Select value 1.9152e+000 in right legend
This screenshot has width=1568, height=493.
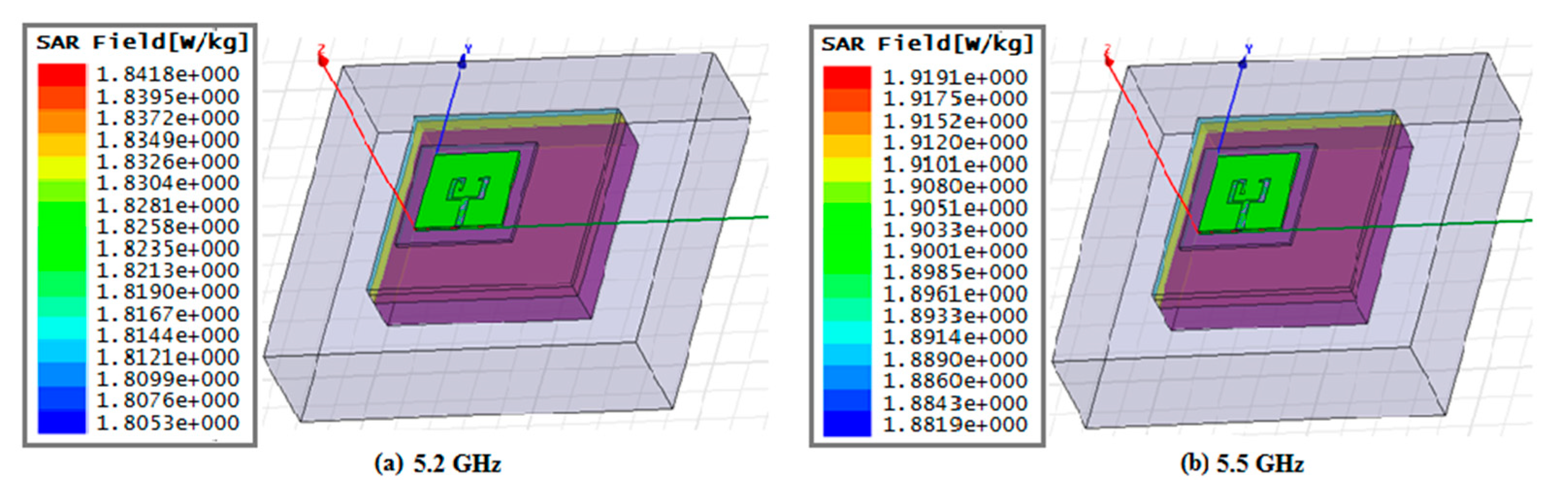(955, 121)
